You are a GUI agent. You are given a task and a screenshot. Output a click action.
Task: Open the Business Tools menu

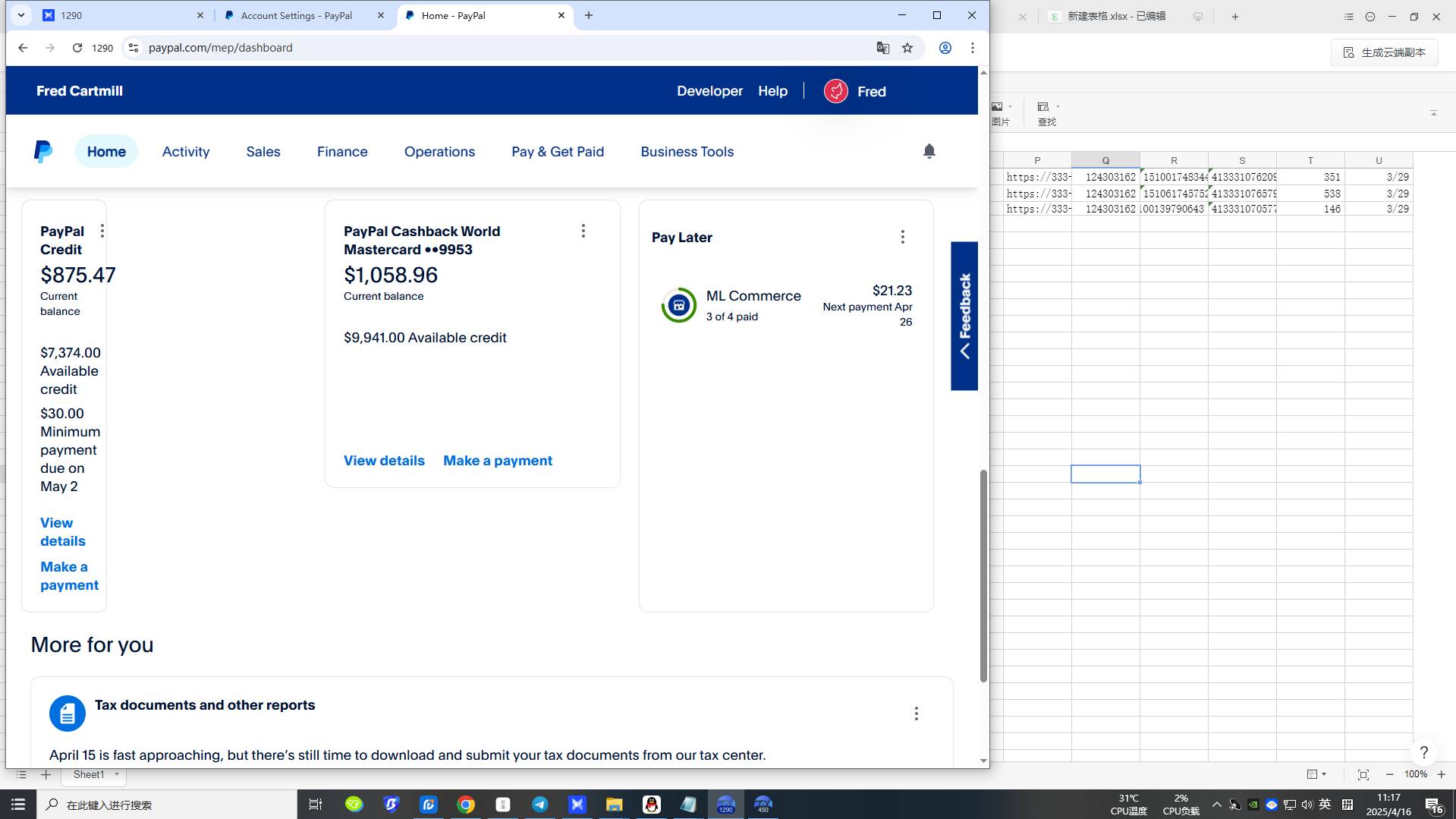pyautogui.click(x=687, y=152)
